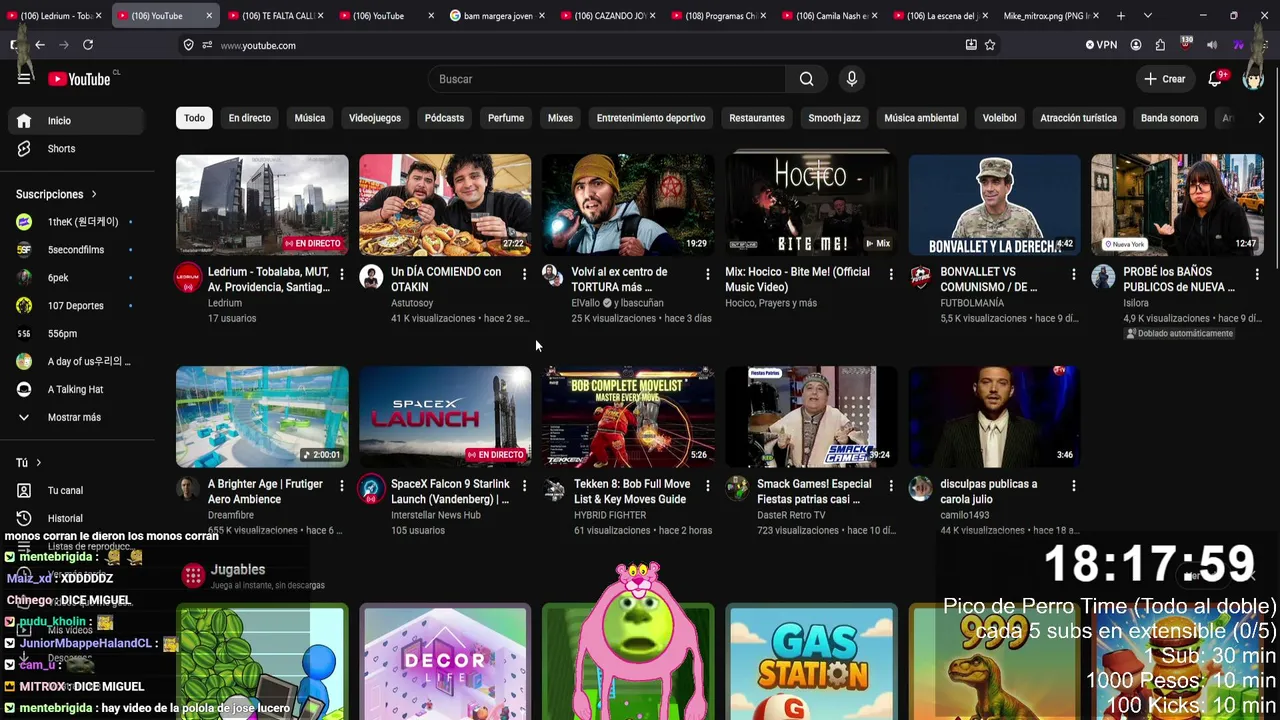Open the A Brighter Age Frutiger Aero thumbnail
Screen dimensions: 1280x720
pos(262,417)
